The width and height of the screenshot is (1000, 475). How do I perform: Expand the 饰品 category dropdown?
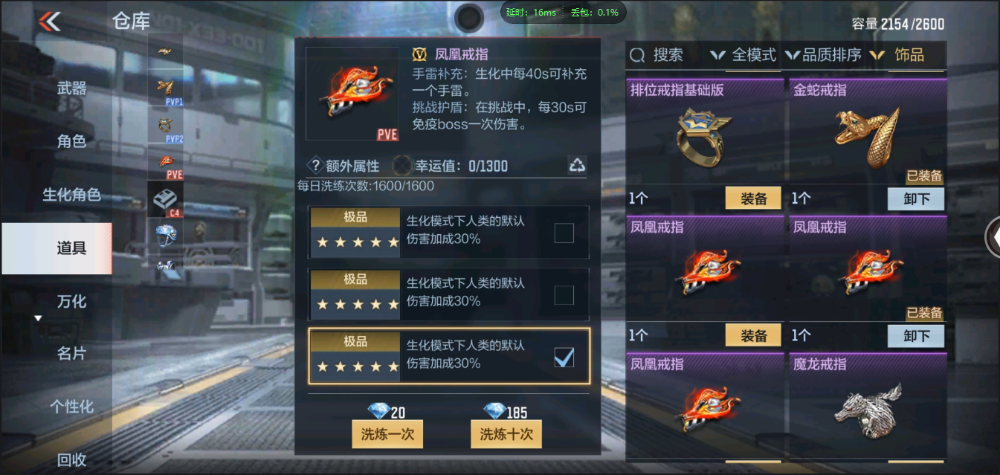[x=897, y=55]
